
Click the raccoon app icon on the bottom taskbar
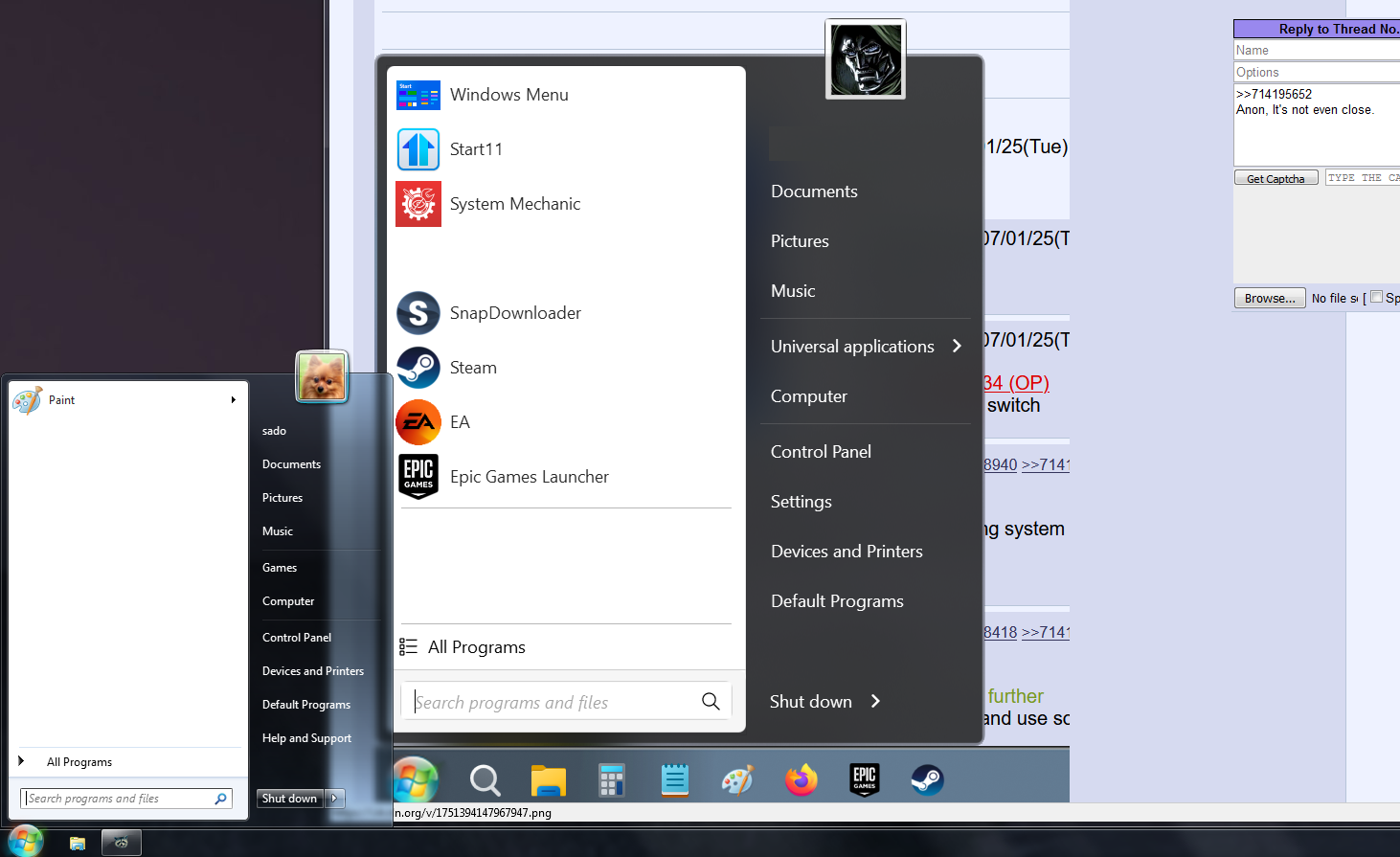click(x=122, y=843)
